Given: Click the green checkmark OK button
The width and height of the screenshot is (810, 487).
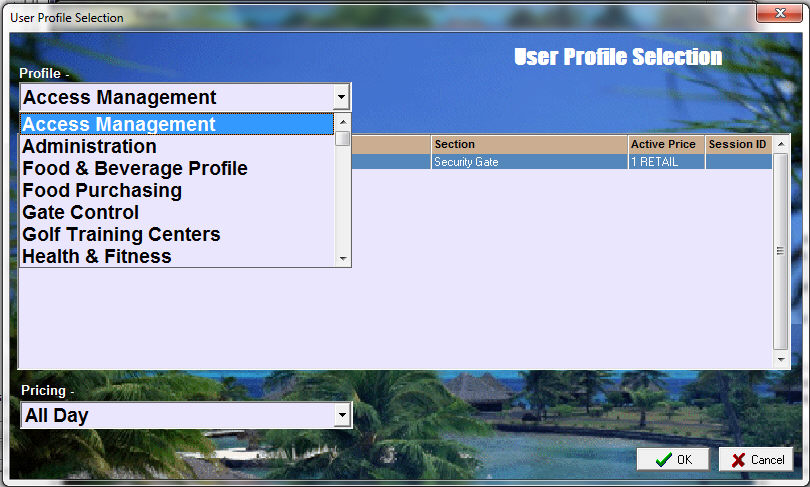Looking at the screenshot, I should tap(673, 460).
